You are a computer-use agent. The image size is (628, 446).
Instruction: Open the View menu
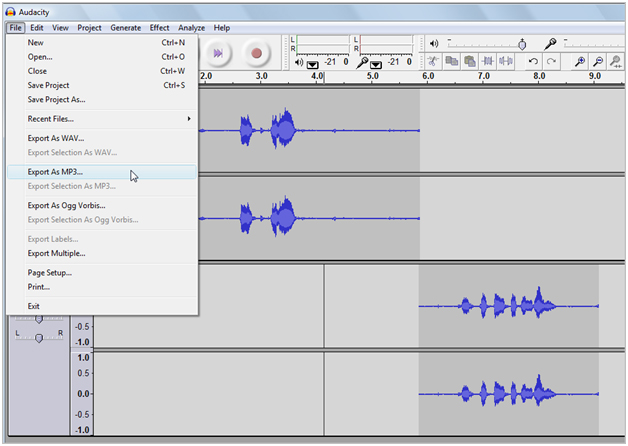tap(60, 28)
